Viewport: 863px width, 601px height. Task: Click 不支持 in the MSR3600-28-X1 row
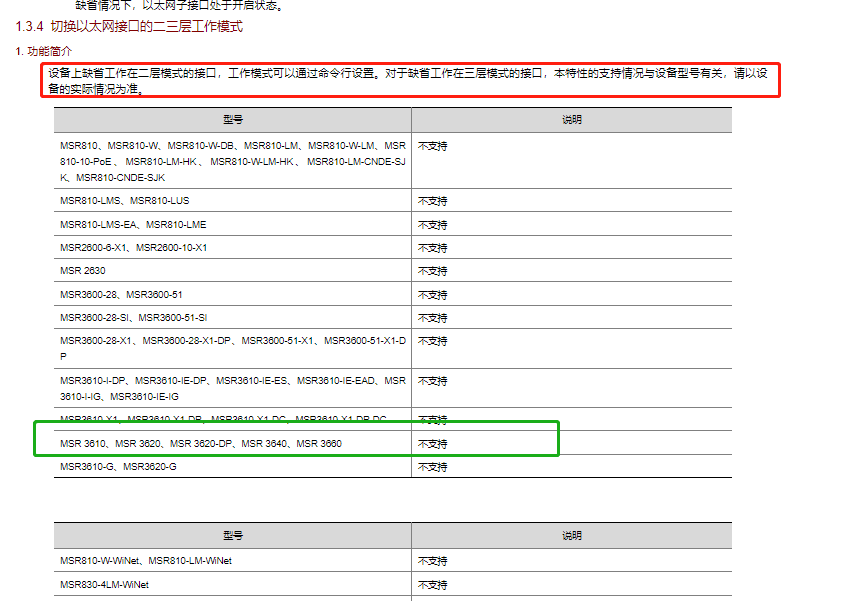coord(433,341)
